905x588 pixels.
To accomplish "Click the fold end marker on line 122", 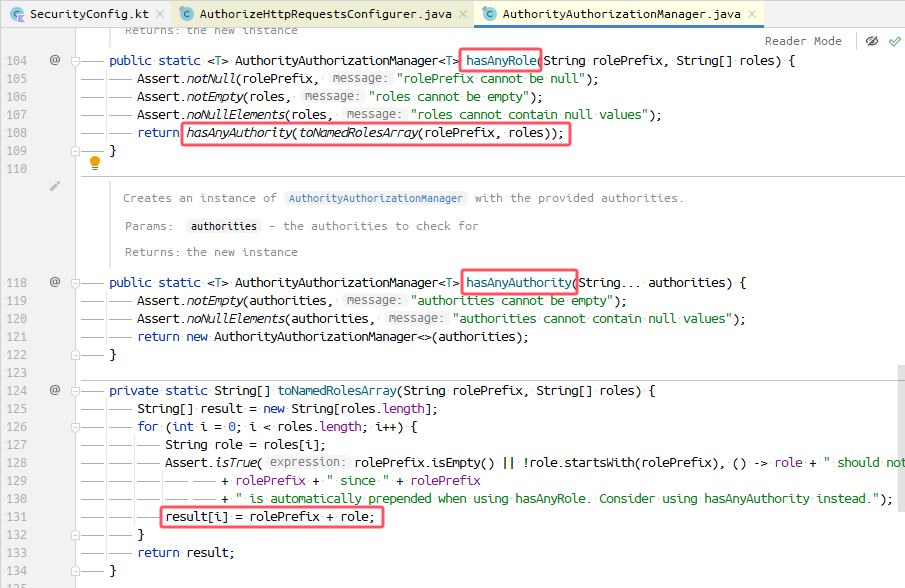I will click(x=75, y=355).
